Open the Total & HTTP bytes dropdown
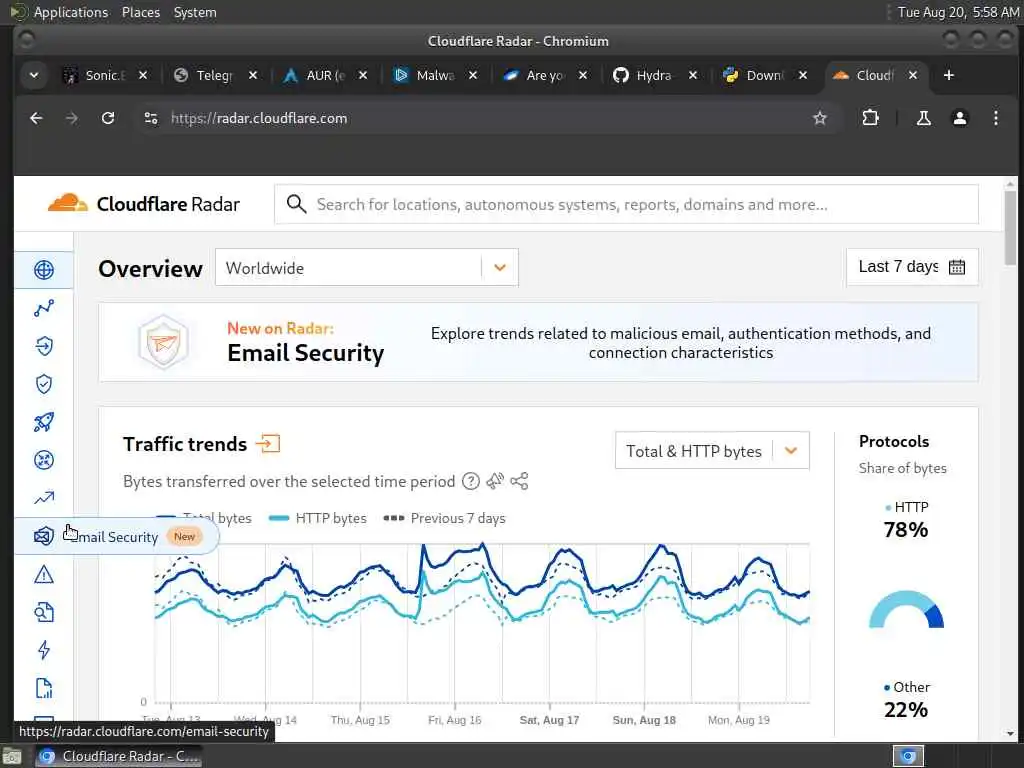This screenshot has width=1024, height=768. [712, 451]
